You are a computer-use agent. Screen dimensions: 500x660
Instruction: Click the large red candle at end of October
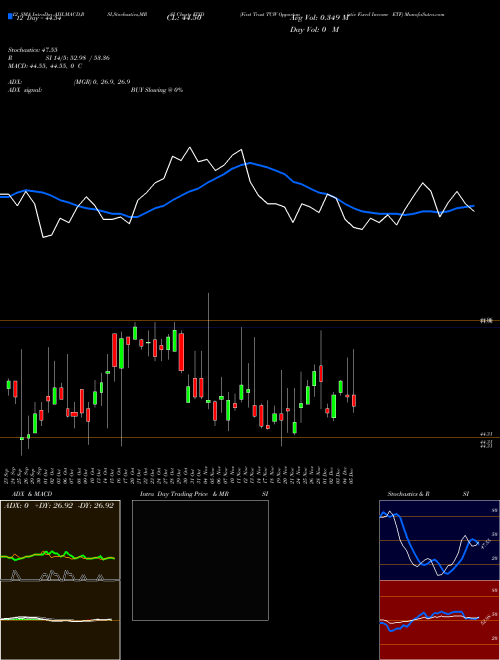181,352
